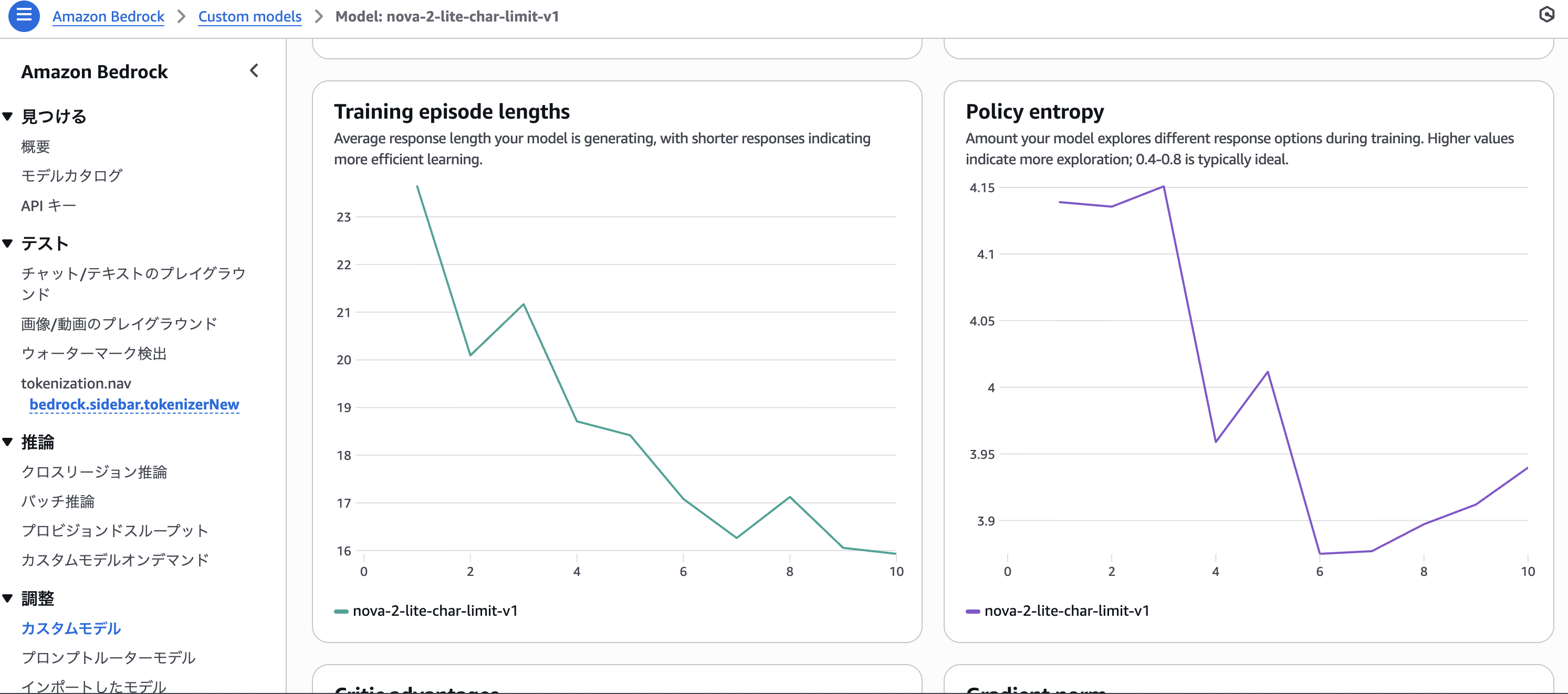Select カスタムモデル in sidebar

(x=71, y=628)
